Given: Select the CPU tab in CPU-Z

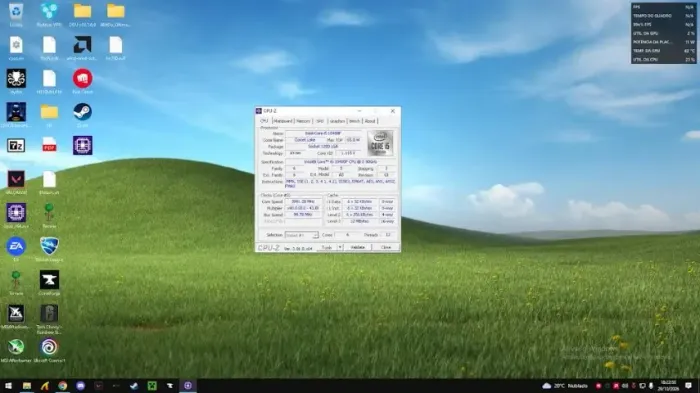Looking at the screenshot, I should (264, 121).
